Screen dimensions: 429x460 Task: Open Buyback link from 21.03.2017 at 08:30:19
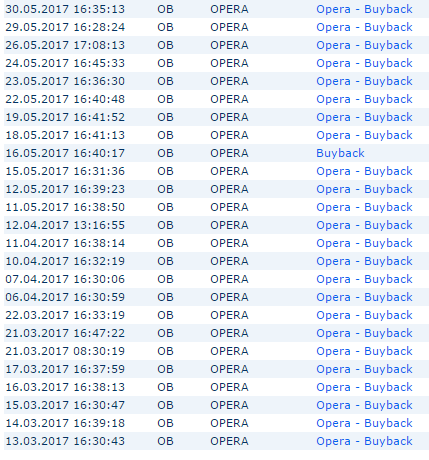point(364,351)
